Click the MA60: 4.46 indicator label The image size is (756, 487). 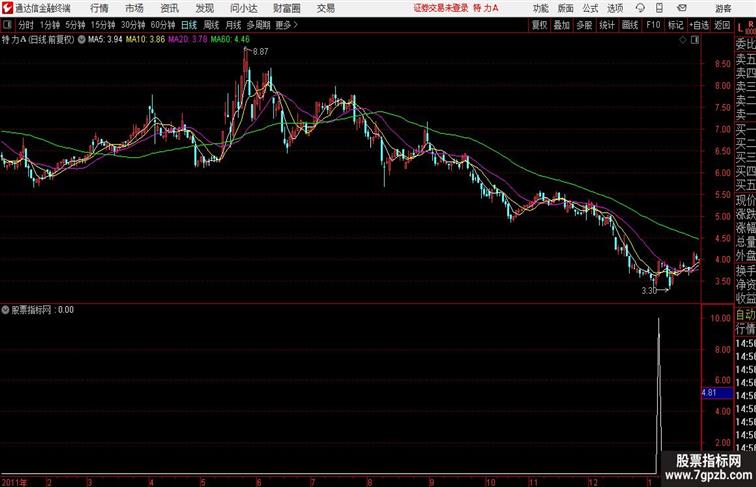pos(230,40)
